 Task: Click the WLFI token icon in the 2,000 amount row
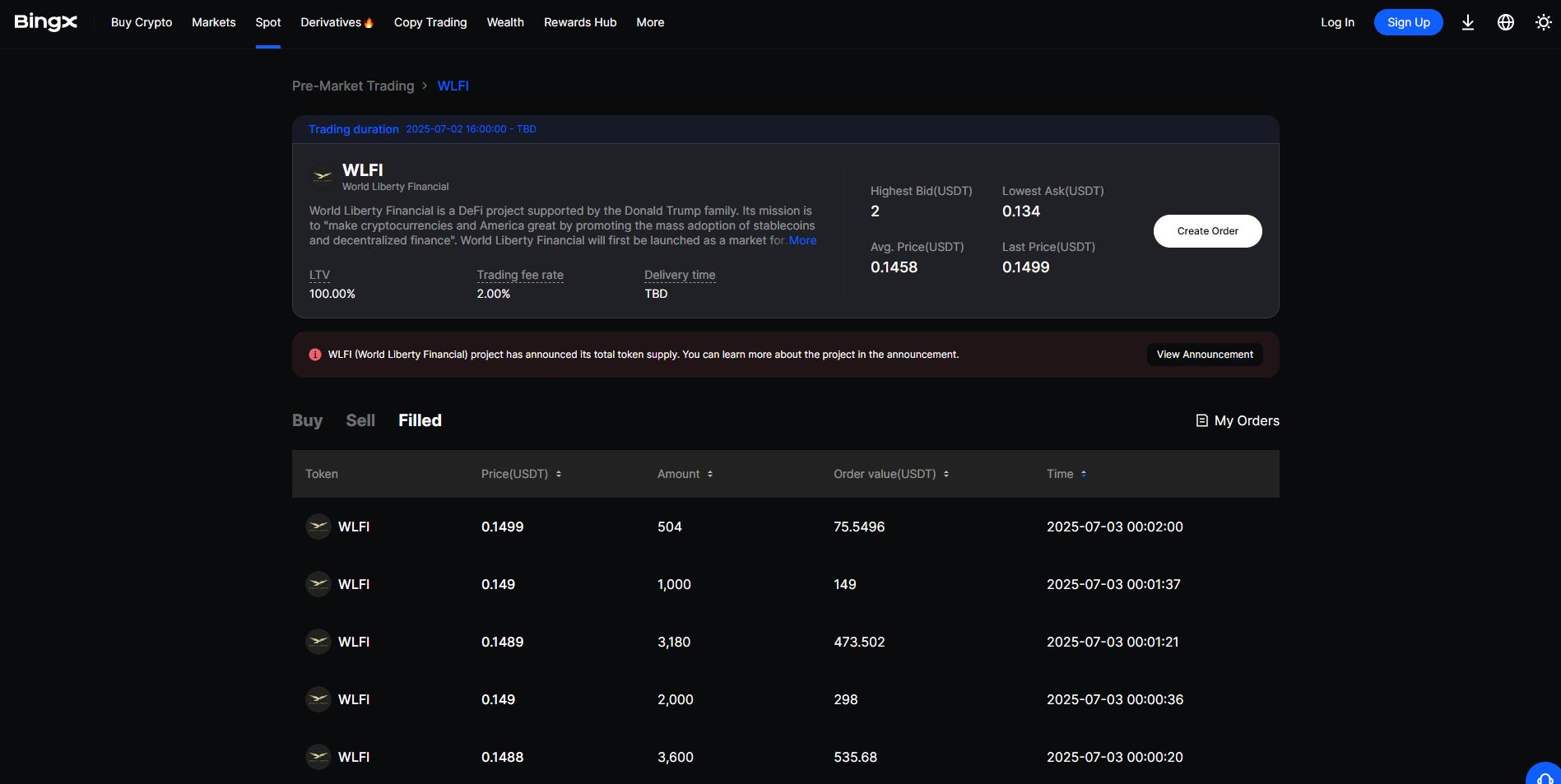point(318,699)
